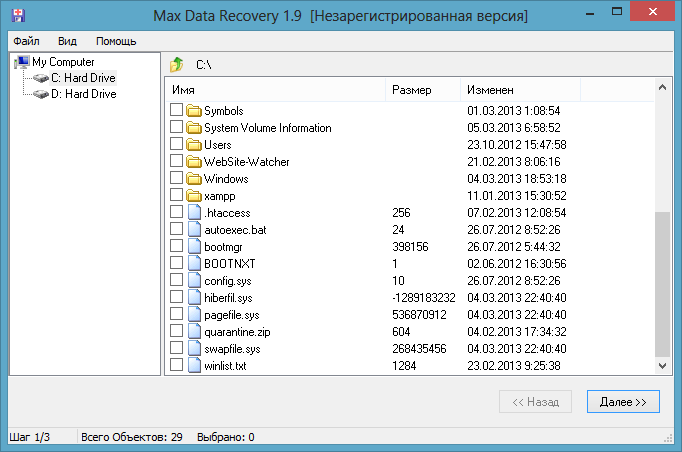
Task: Click the hiberfil.sys file icon
Action: pyautogui.click(x=194, y=297)
